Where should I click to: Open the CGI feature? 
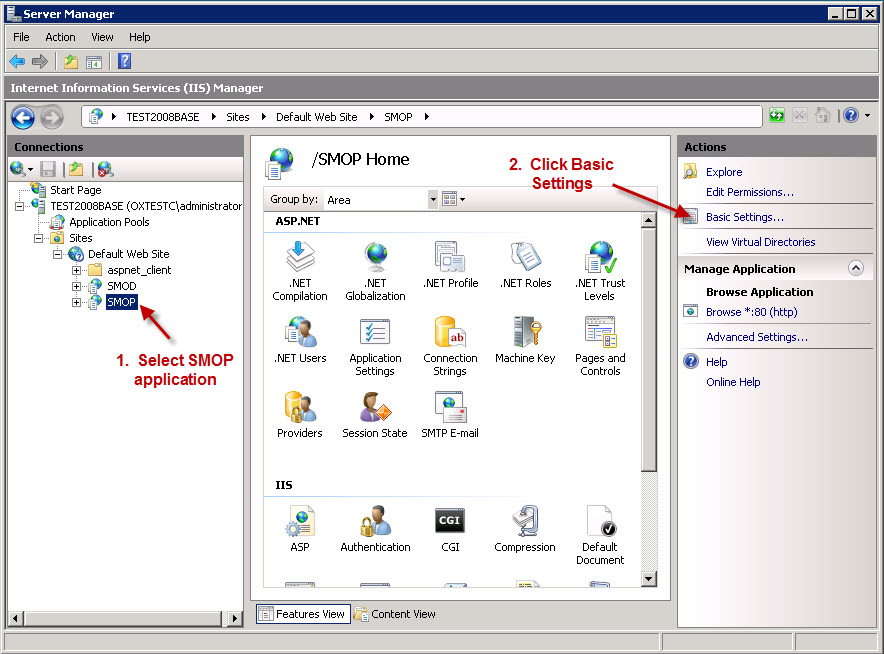pyautogui.click(x=450, y=528)
